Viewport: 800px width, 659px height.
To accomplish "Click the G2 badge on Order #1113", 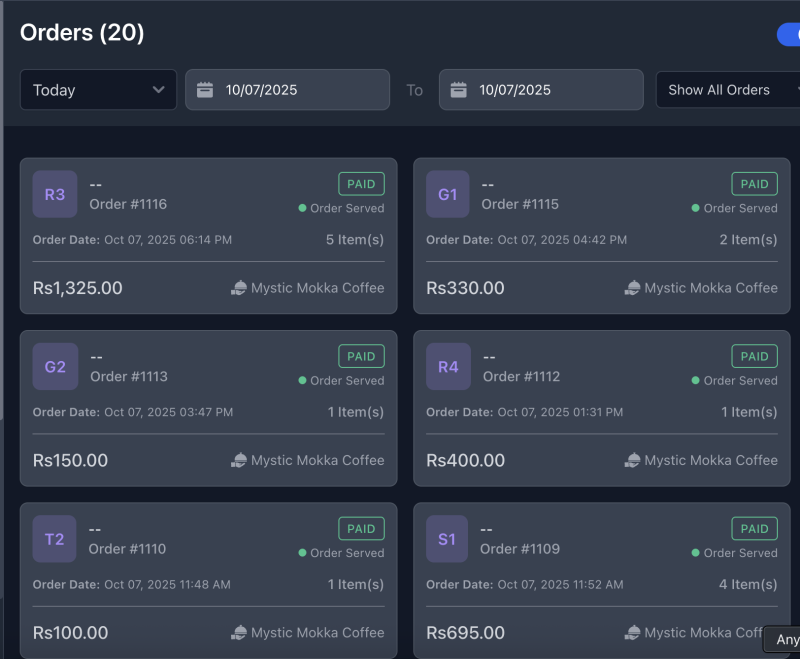I will (55, 366).
